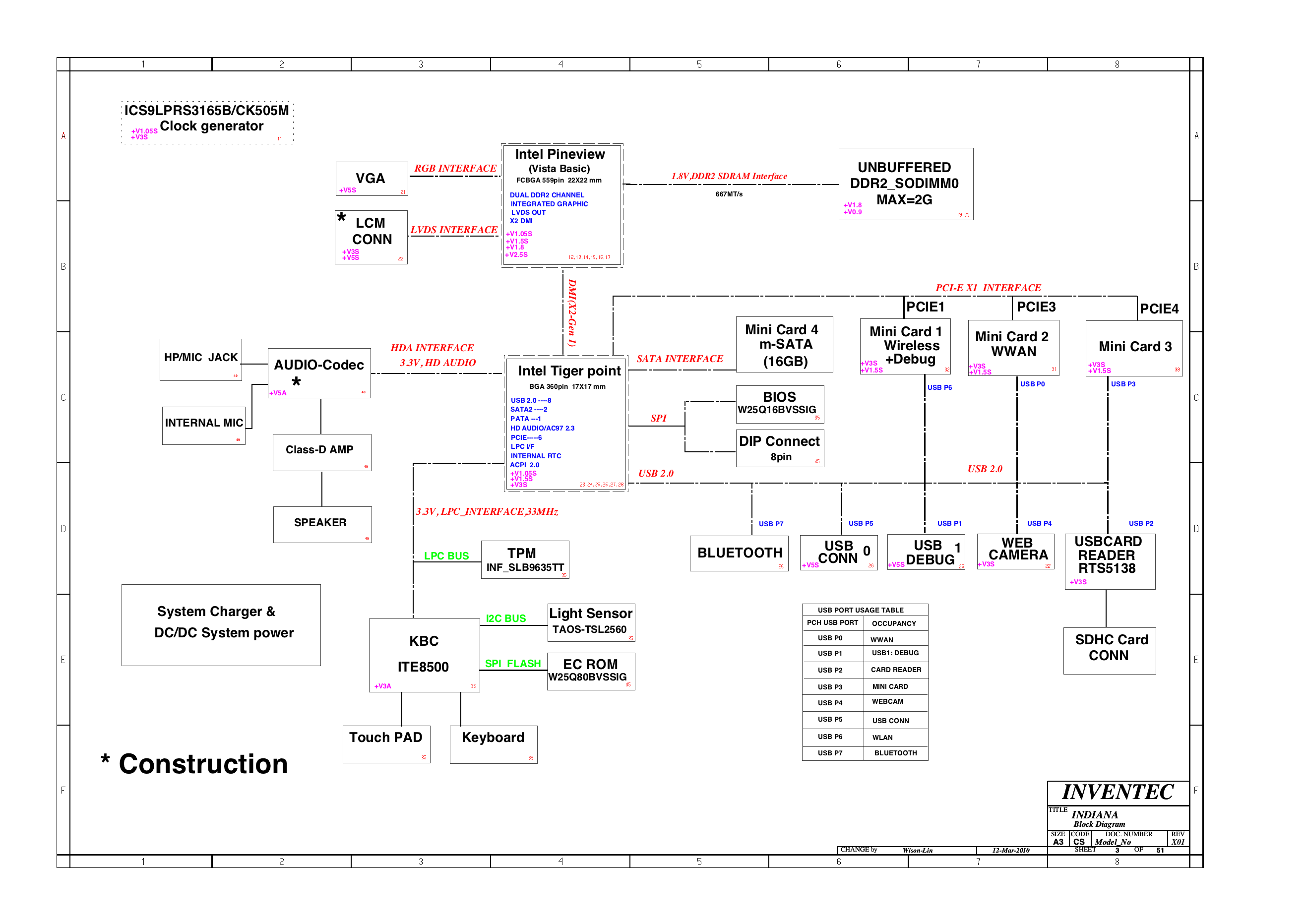
Task: Click the TPM INF_SLB9635TT block
Action: tap(525, 559)
